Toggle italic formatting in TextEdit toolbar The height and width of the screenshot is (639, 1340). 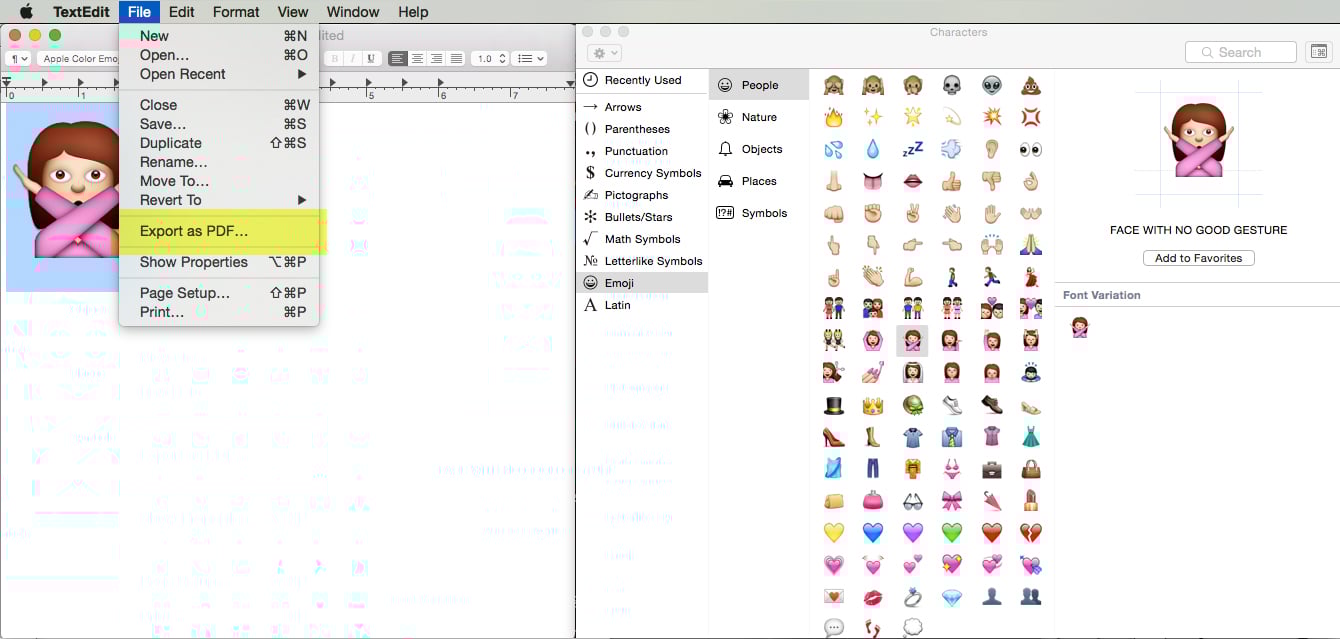click(353, 59)
